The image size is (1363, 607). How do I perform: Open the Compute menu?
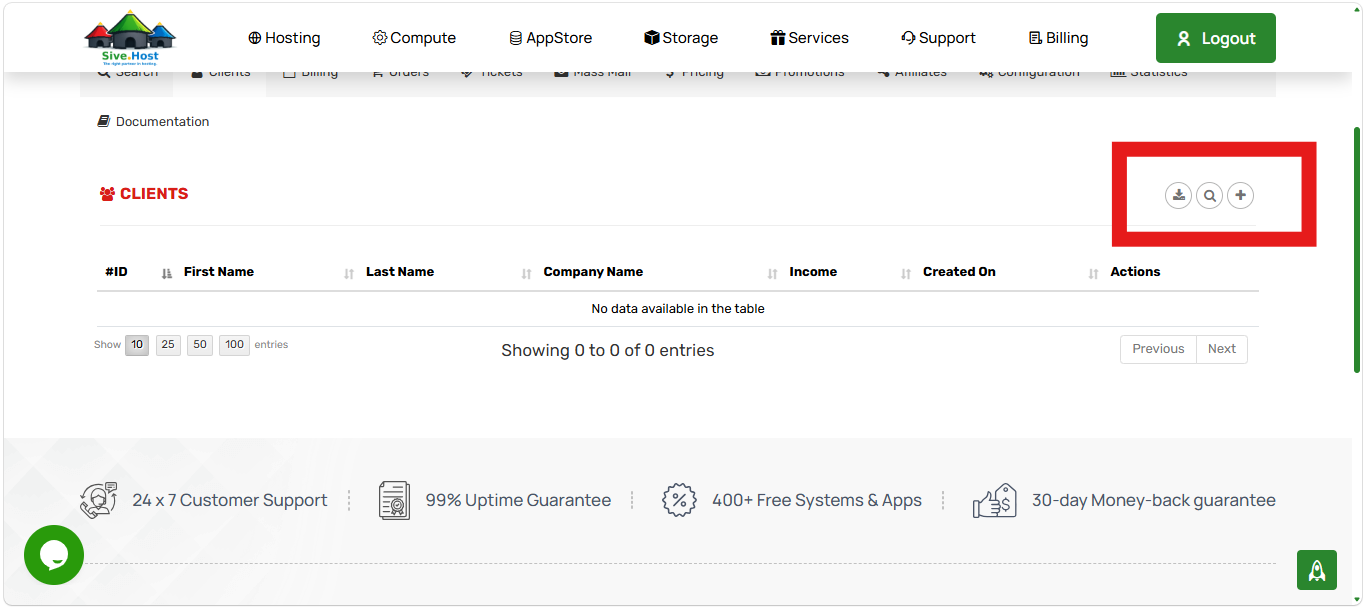pos(414,38)
